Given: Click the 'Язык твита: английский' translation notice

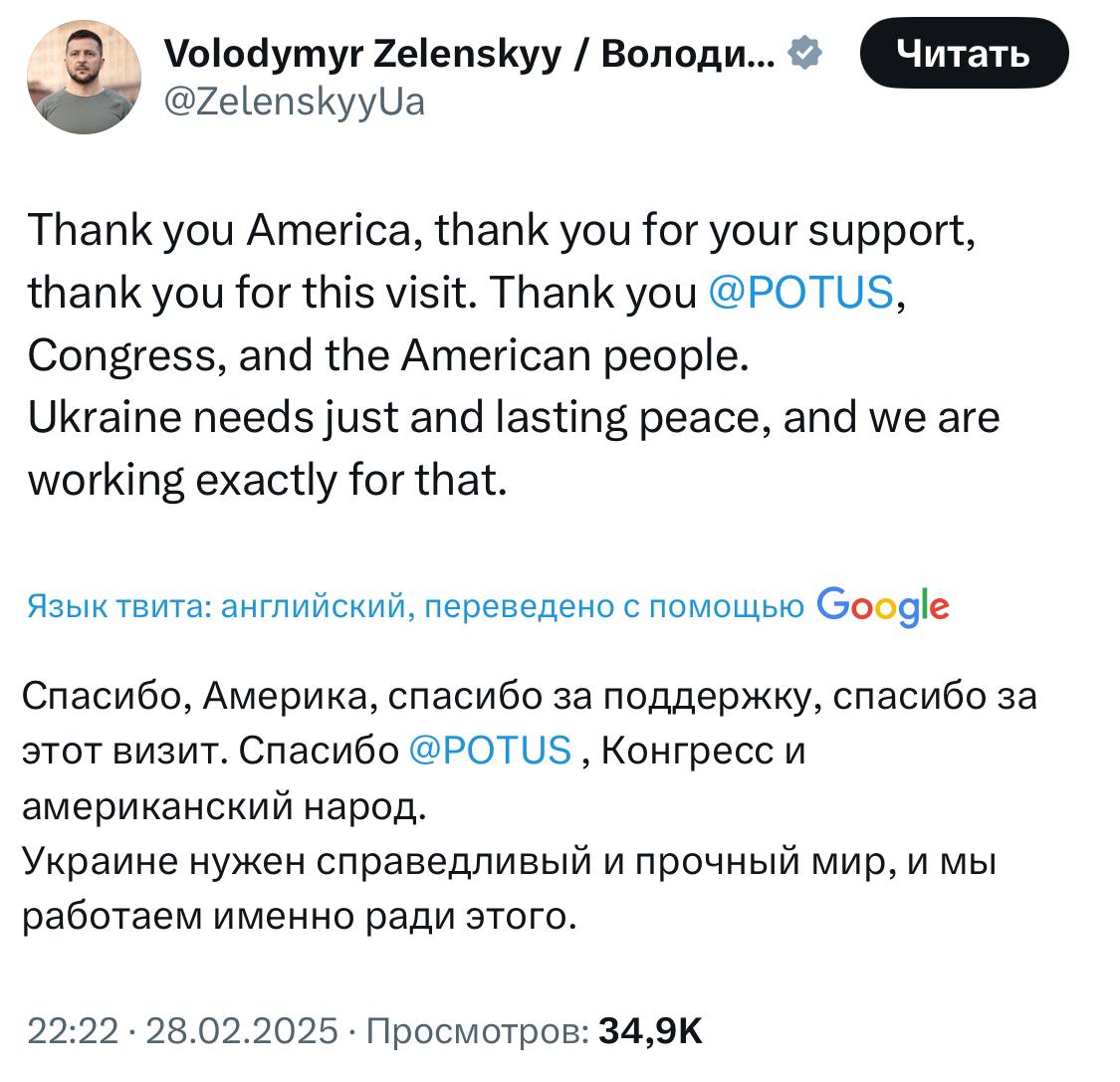Looking at the screenshot, I should coord(416,606).
